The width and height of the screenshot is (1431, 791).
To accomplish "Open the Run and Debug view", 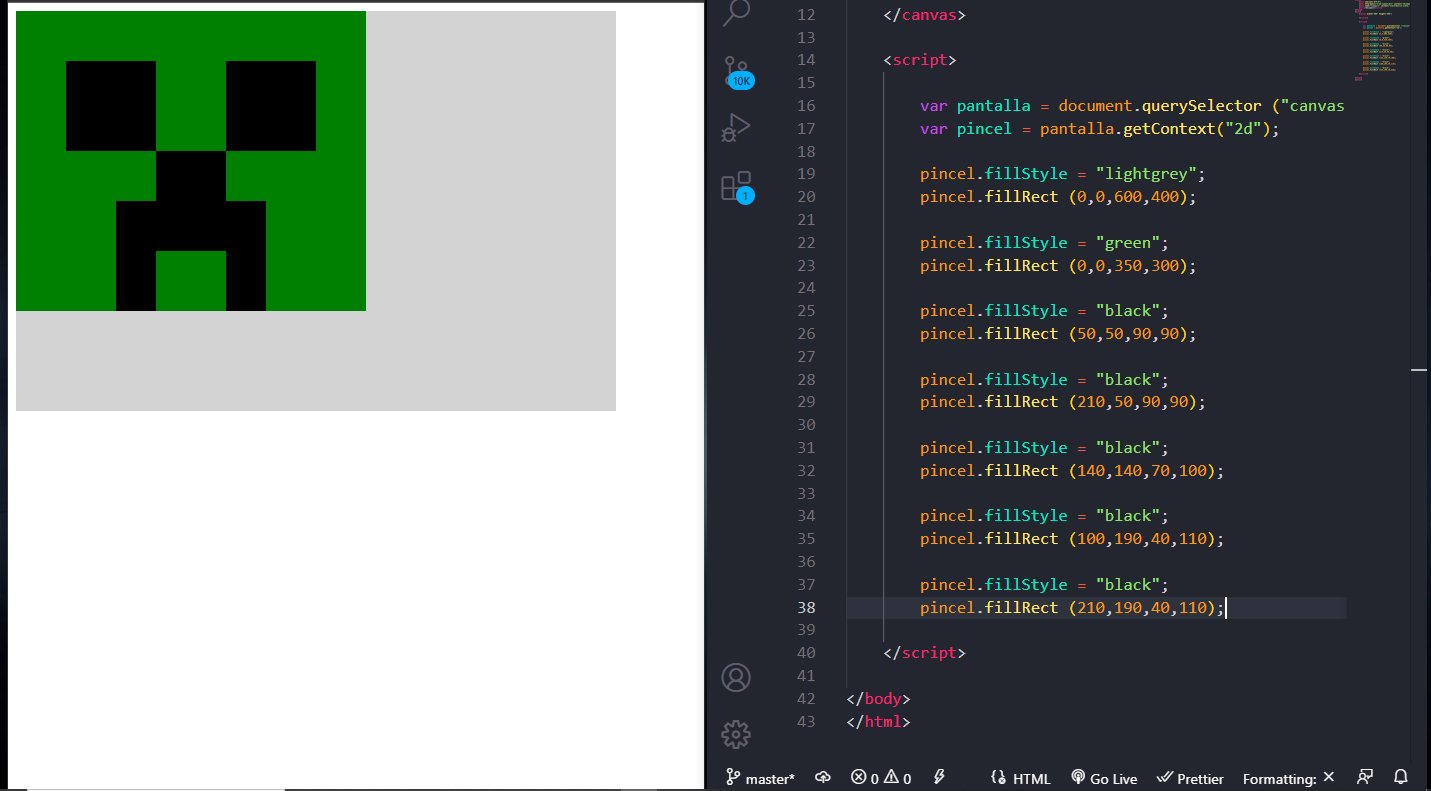I will 736,129.
